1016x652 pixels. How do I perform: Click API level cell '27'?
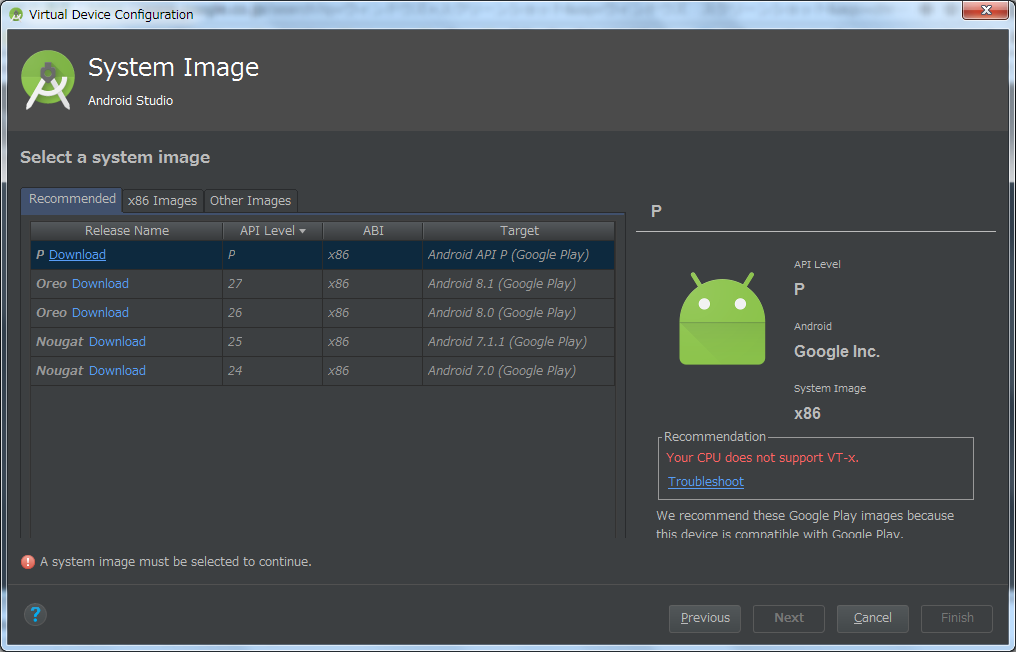pos(273,284)
